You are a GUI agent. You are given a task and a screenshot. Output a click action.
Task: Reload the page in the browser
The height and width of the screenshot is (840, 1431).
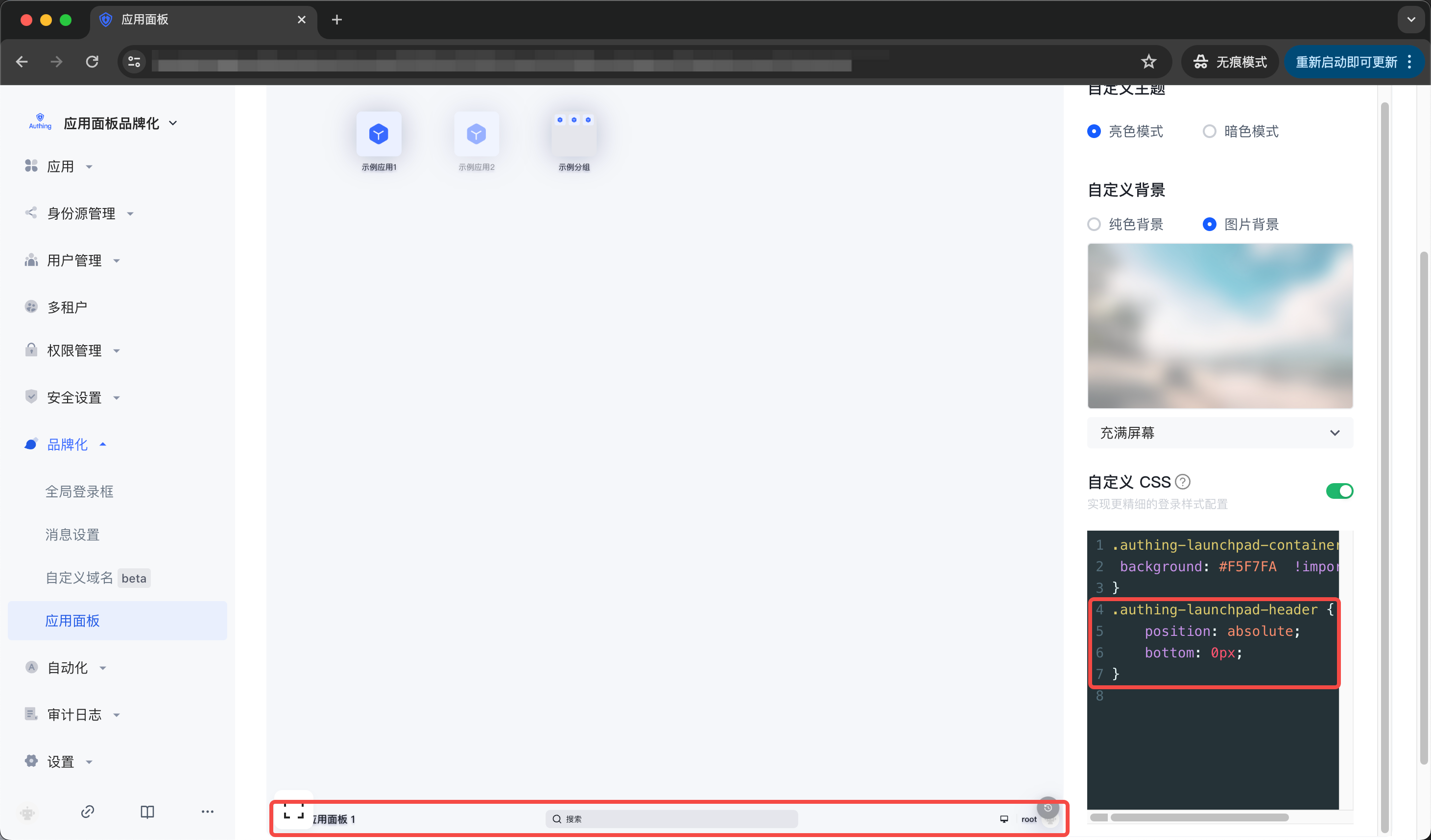(92, 61)
